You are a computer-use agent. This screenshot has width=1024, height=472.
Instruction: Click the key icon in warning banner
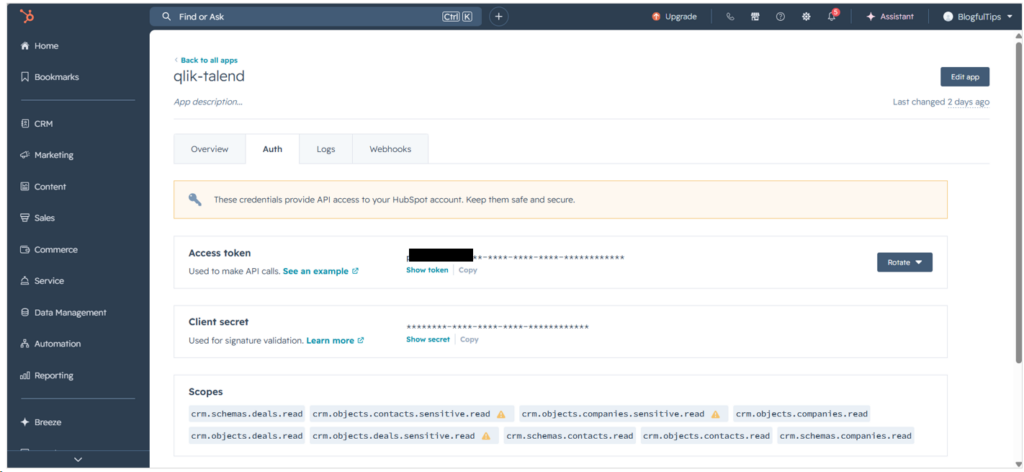pos(195,199)
